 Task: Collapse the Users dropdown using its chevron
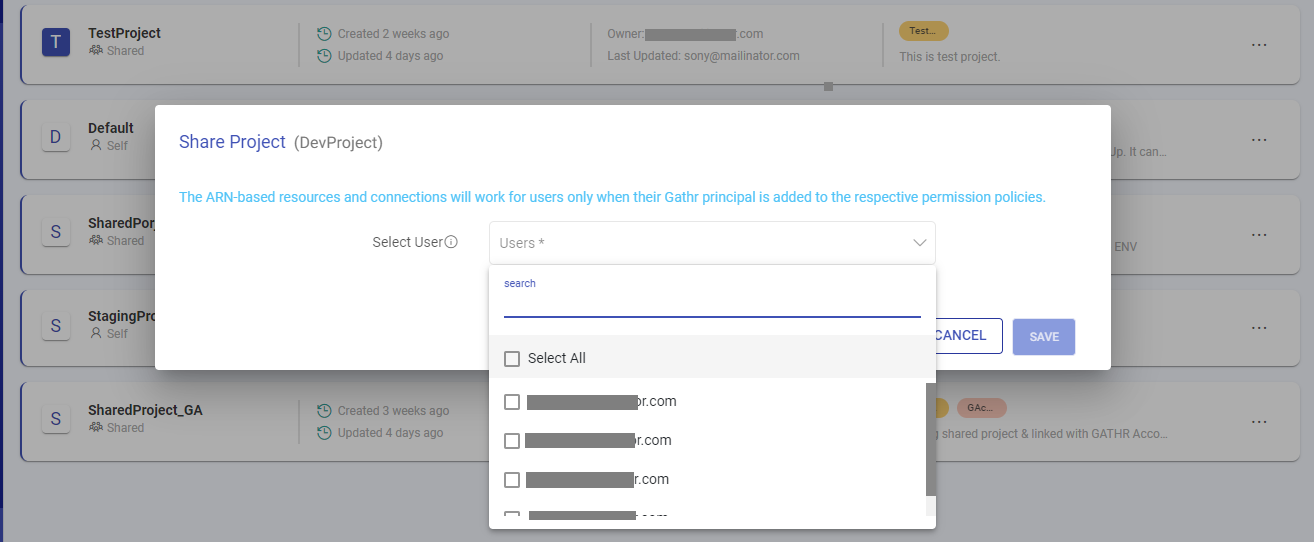click(919, 243)
